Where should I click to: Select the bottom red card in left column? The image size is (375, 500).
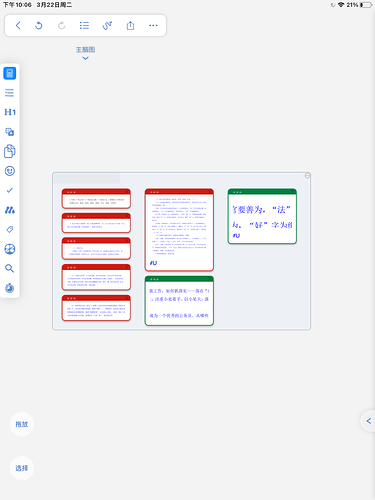click(96, 308)
